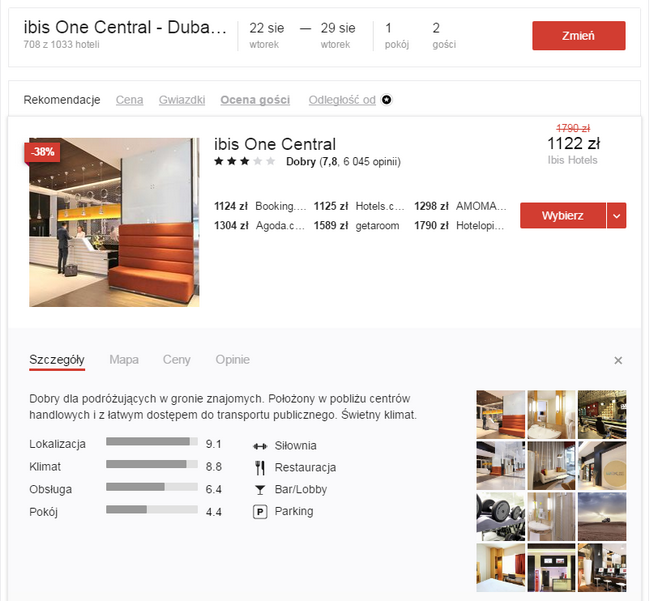Viewport: 650px width, 601px height.
Task: Switch to the Ceny tab
Action: click(176, 360)
